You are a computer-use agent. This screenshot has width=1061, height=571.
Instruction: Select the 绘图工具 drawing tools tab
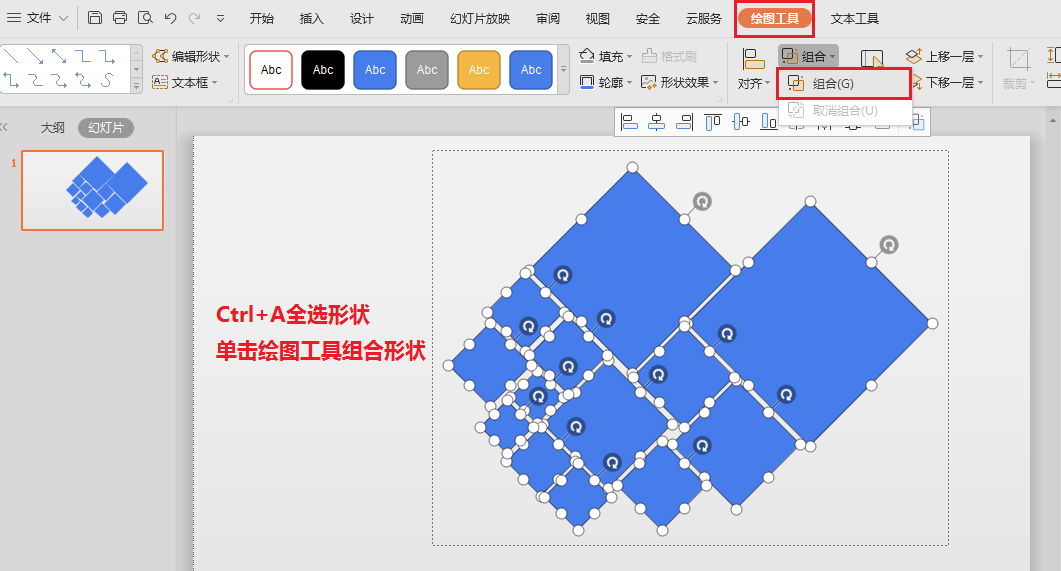click(775, 18)
